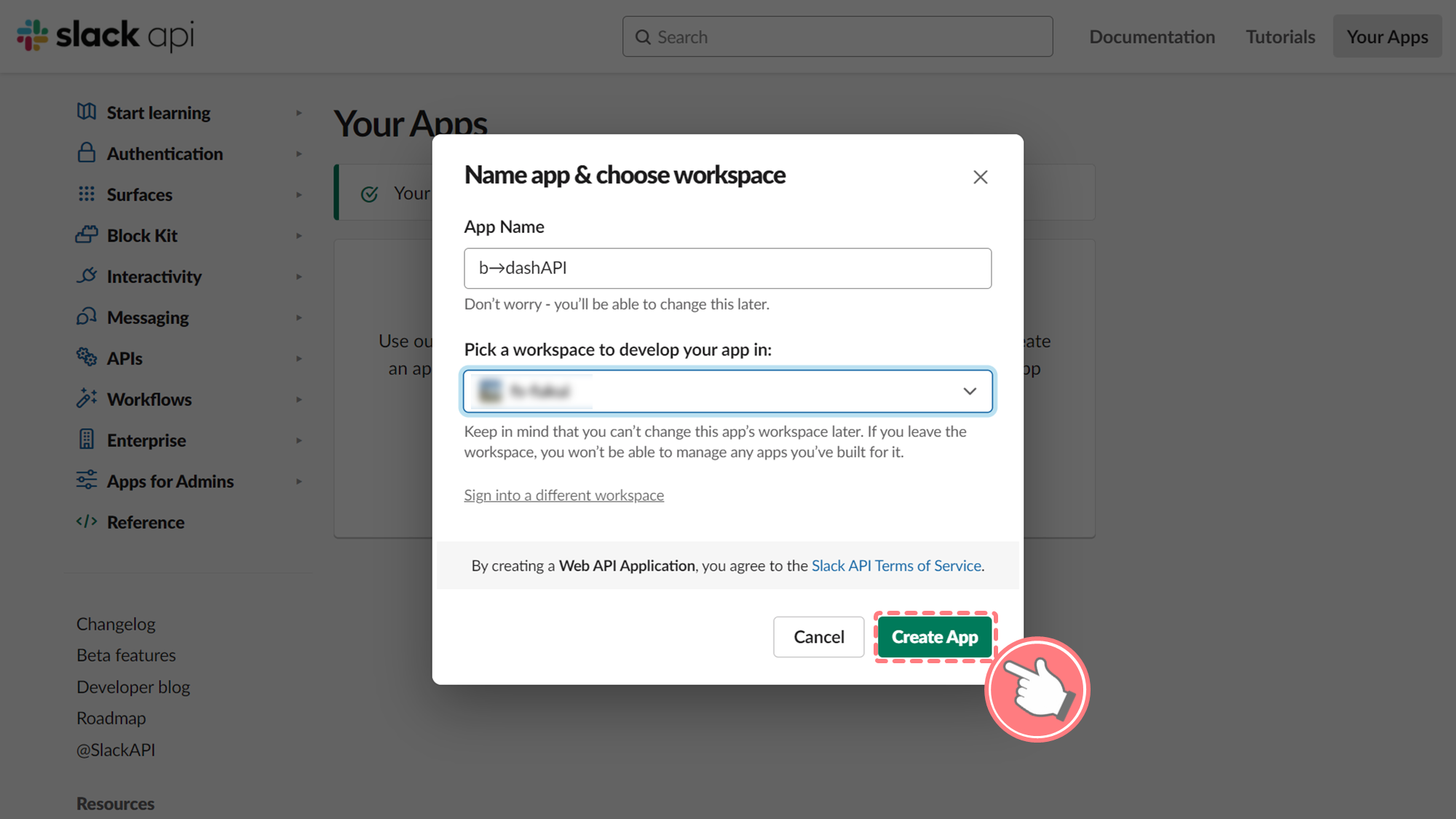1456x819 pixels.
Task: Select Start learning sidebar item
Action: click(159, 113)
